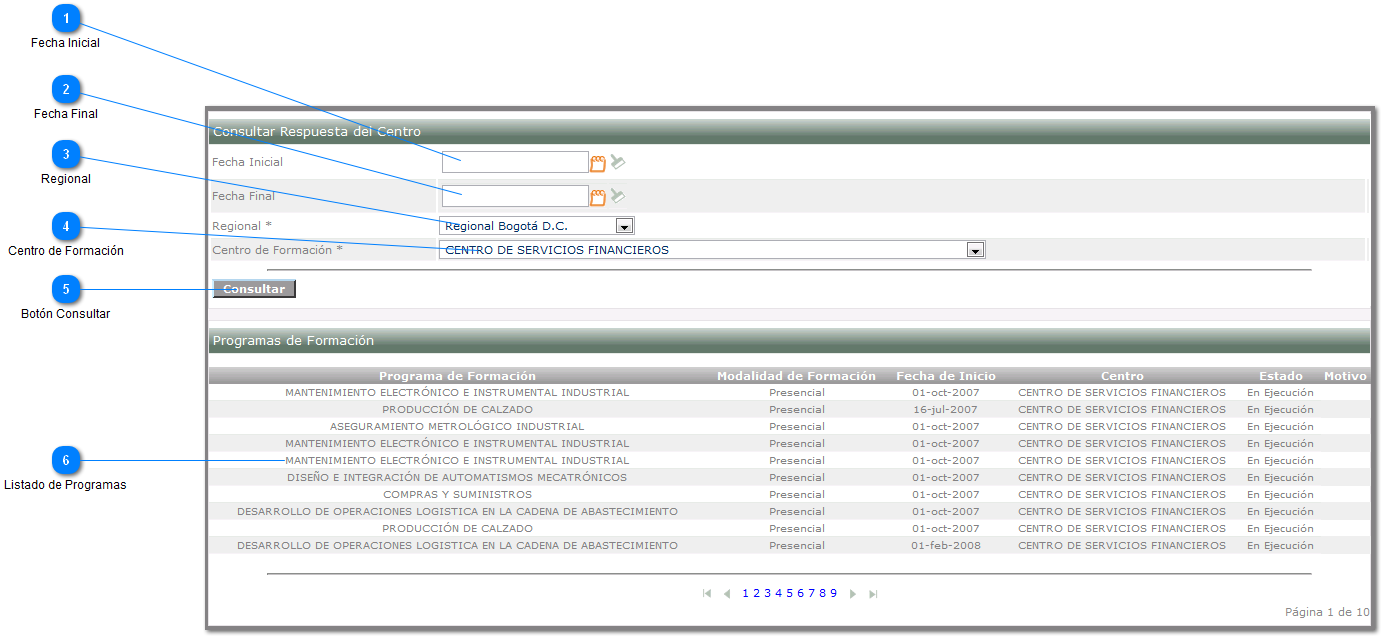Screen dimensions: 1388x643
Task: Go to page 2 of the results
Action: pyautogui.click(x=756, y=593)
